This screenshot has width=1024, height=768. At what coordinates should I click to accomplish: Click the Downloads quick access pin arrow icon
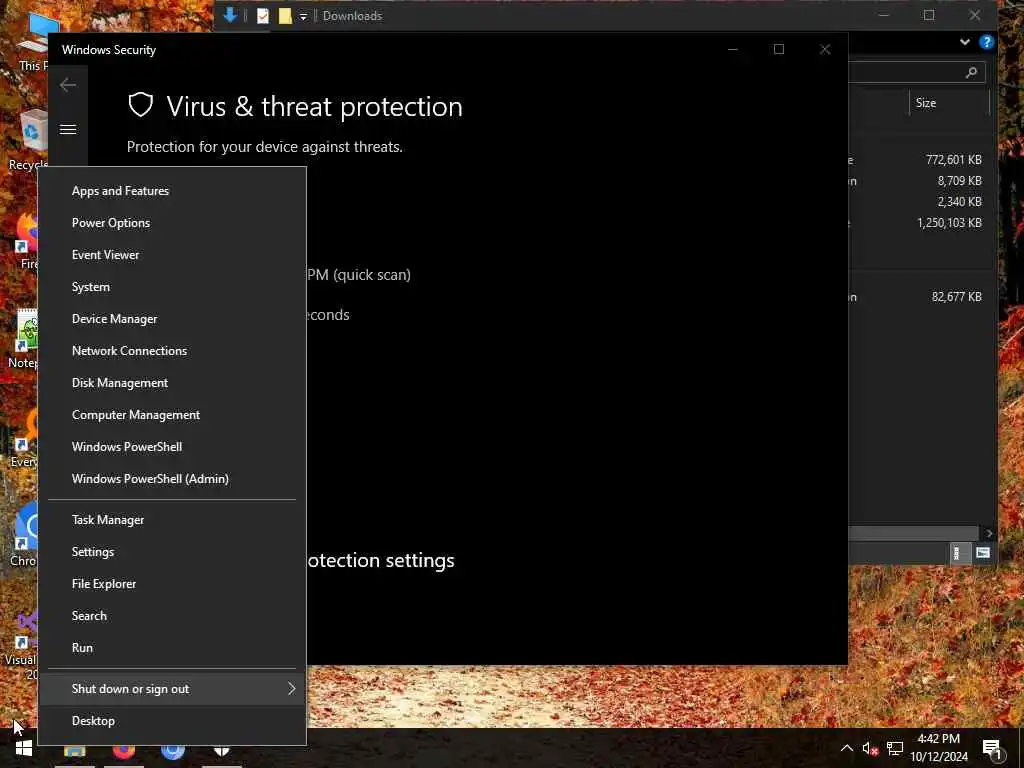pyautogui.click(x=230, y=15)
